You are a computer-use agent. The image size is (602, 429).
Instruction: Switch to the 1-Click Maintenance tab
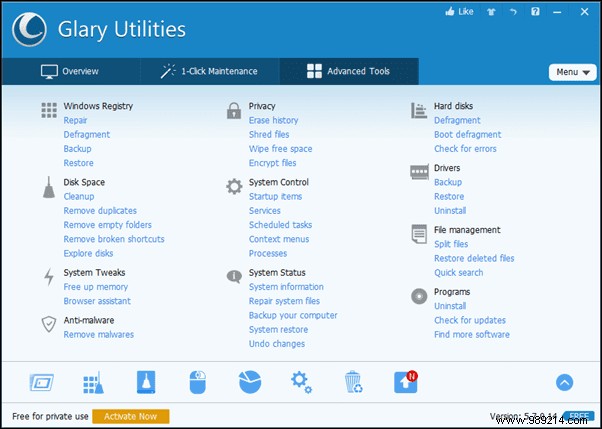pos(210,71)
